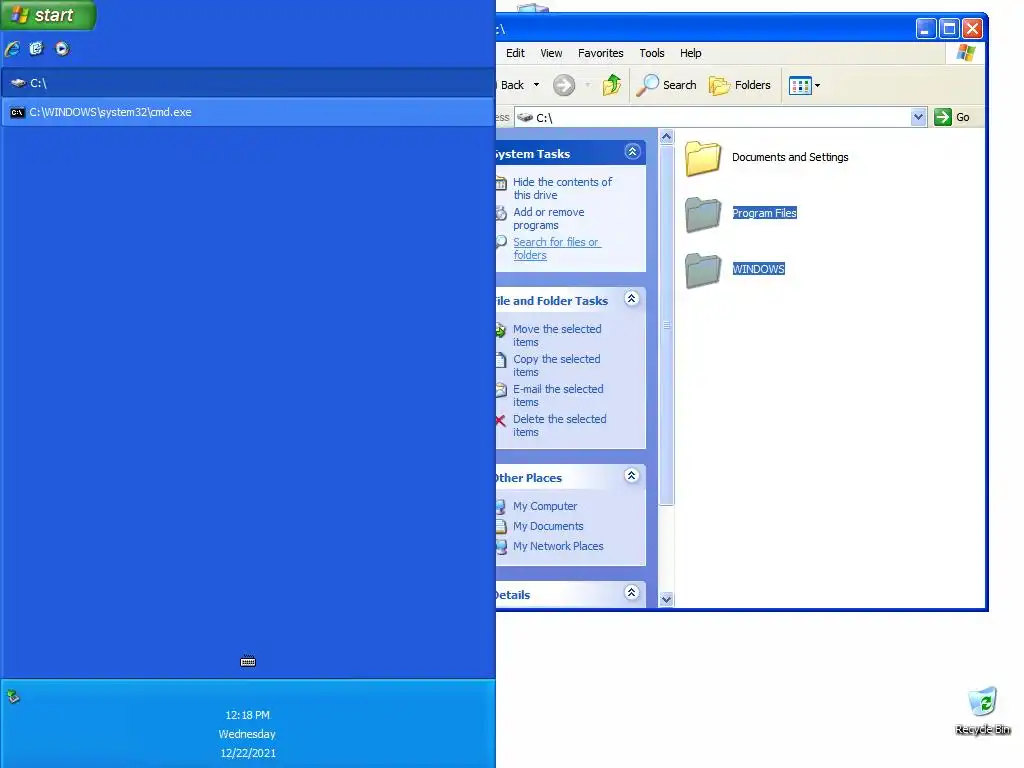Switch to the C:\ taskbar window button
Screen dimensions: 1024x768
[x=248, y=83]
